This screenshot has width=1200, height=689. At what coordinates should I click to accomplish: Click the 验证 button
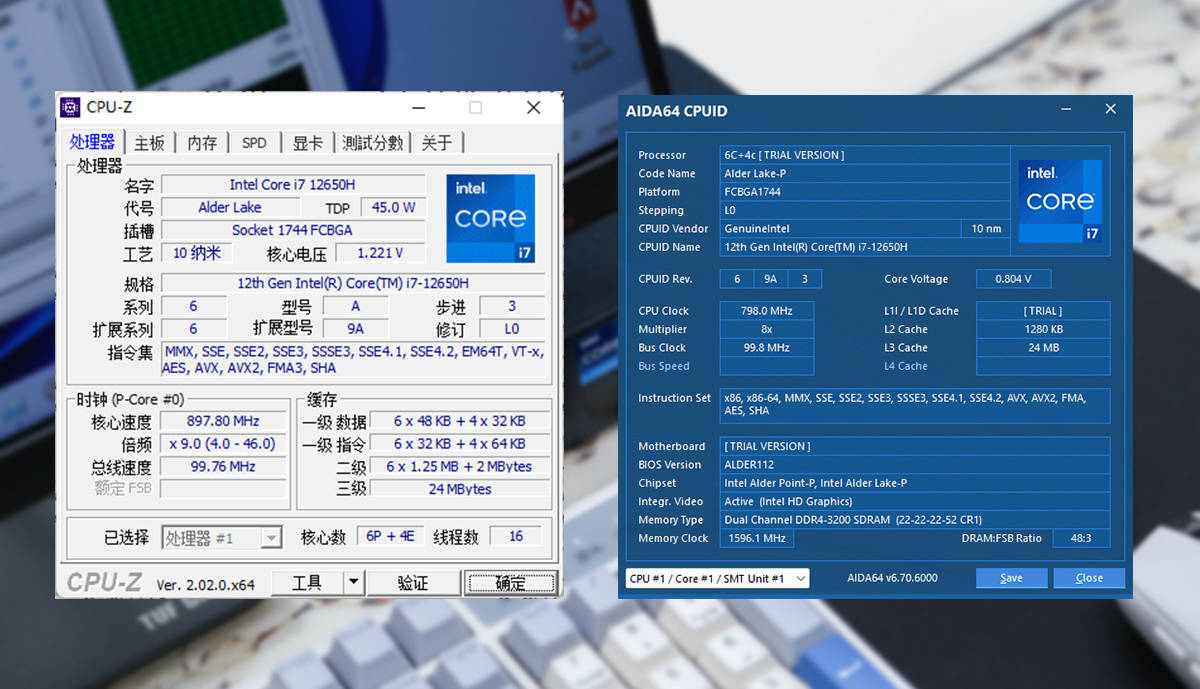[413, 582]
